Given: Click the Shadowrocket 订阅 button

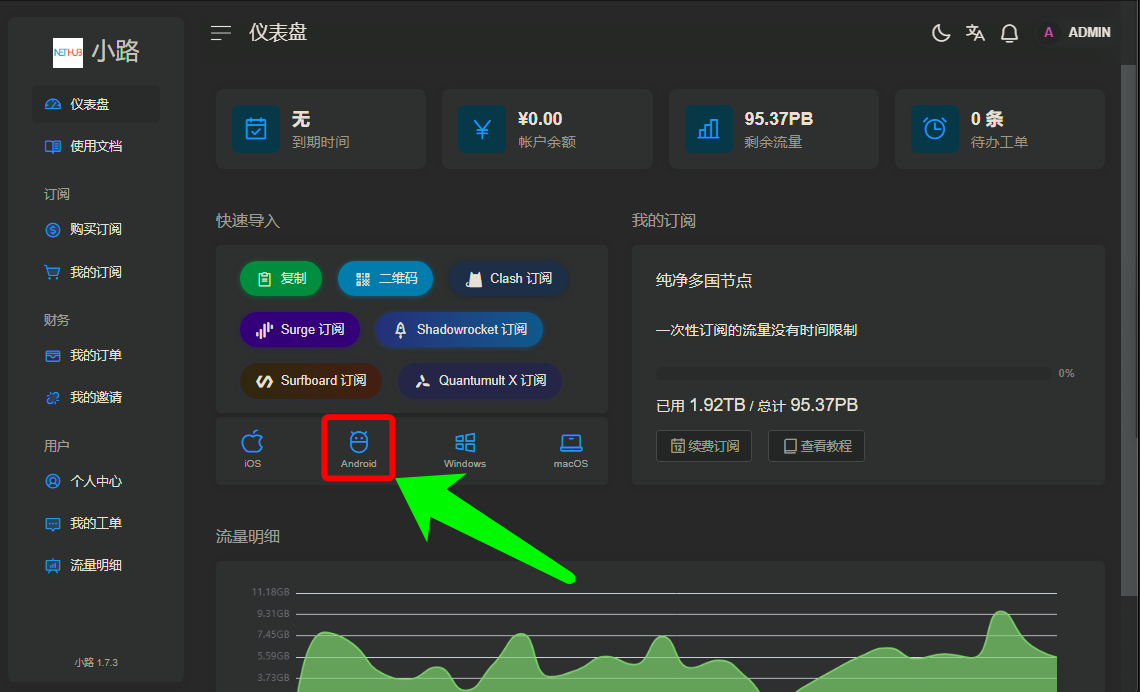Looking at the screenshot, I should (x=459, y=330).
